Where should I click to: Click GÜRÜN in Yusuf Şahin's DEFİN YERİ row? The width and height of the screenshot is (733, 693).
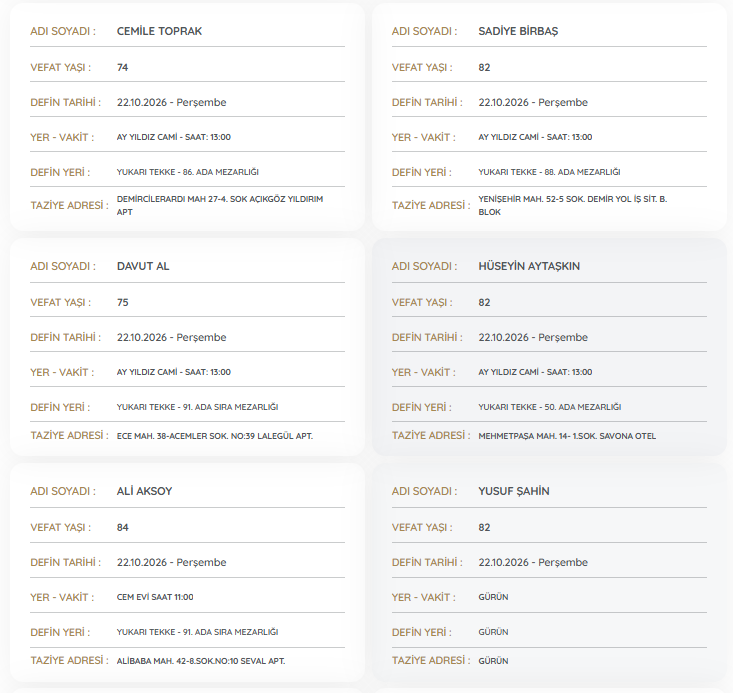(x=493, y=632)
